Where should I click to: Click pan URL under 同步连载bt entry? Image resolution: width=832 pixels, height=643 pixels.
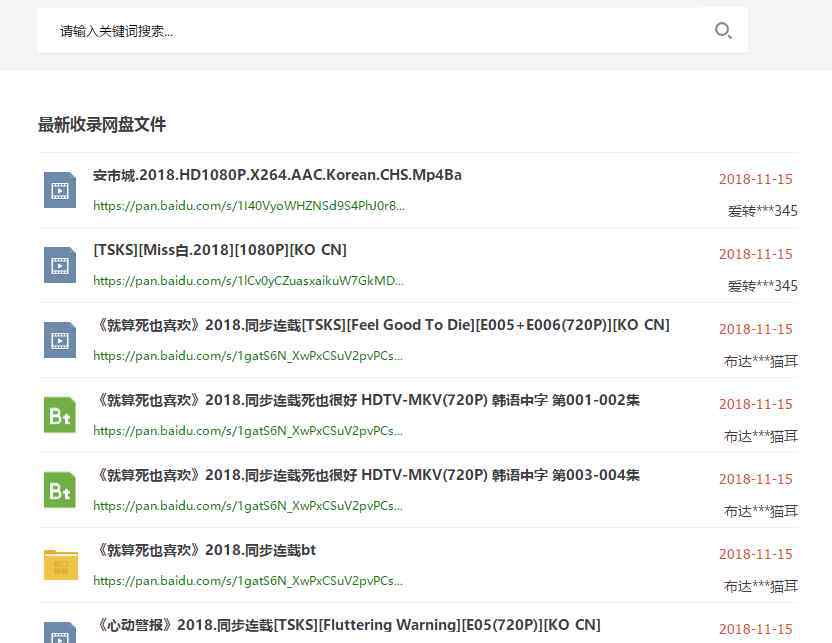(x=248, y=581)
